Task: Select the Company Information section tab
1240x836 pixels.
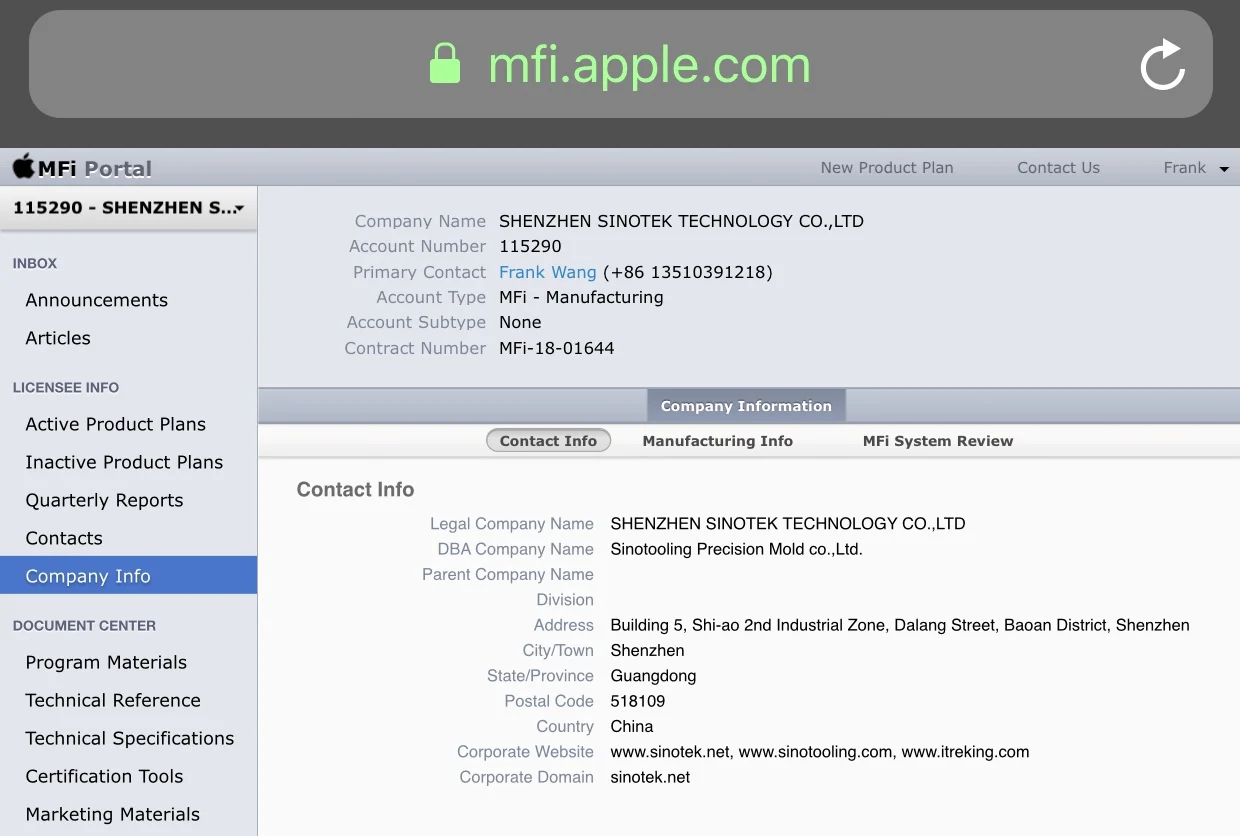Action: [x=746, y=406]
